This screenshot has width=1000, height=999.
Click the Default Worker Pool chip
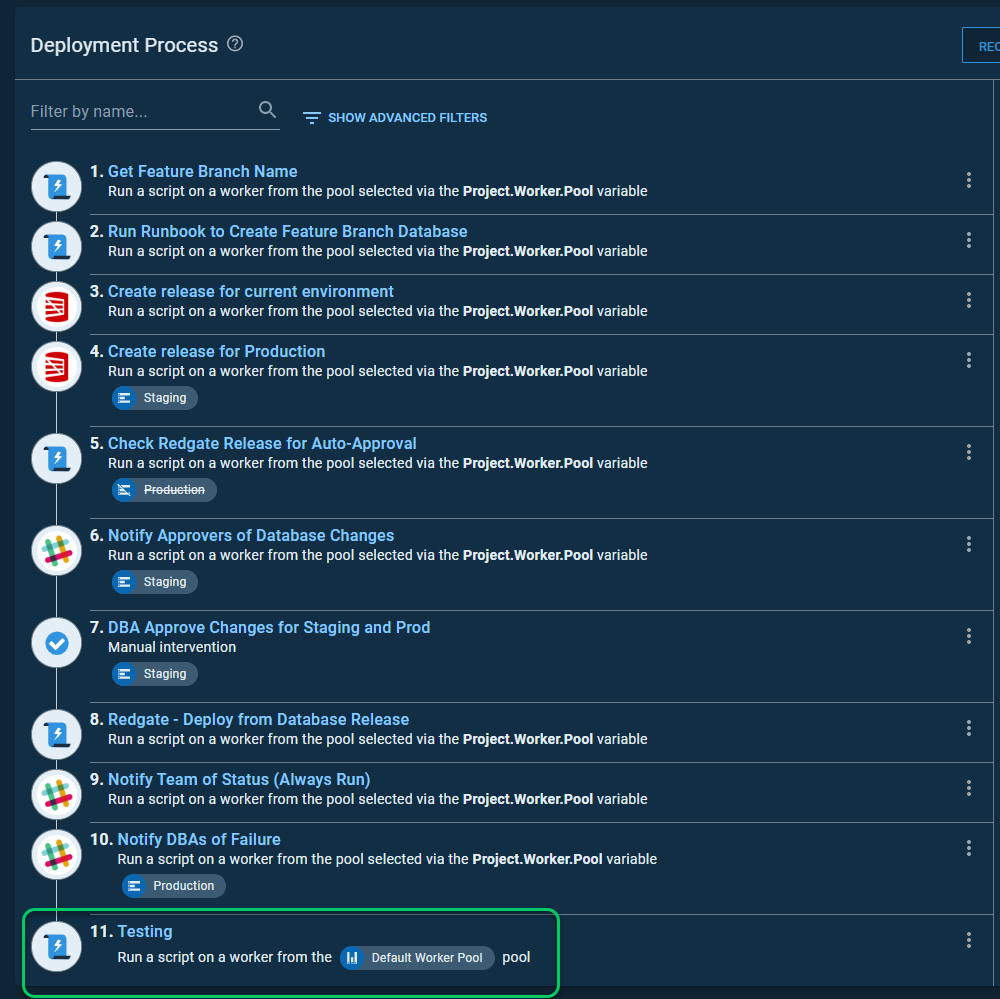pos(417,958)
